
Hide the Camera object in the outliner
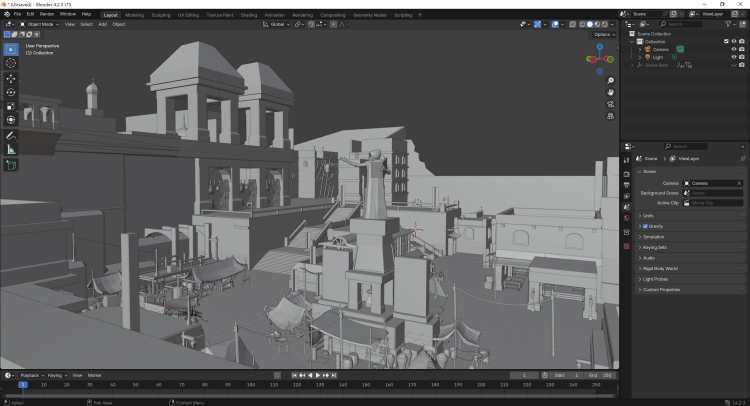point(733,49)
